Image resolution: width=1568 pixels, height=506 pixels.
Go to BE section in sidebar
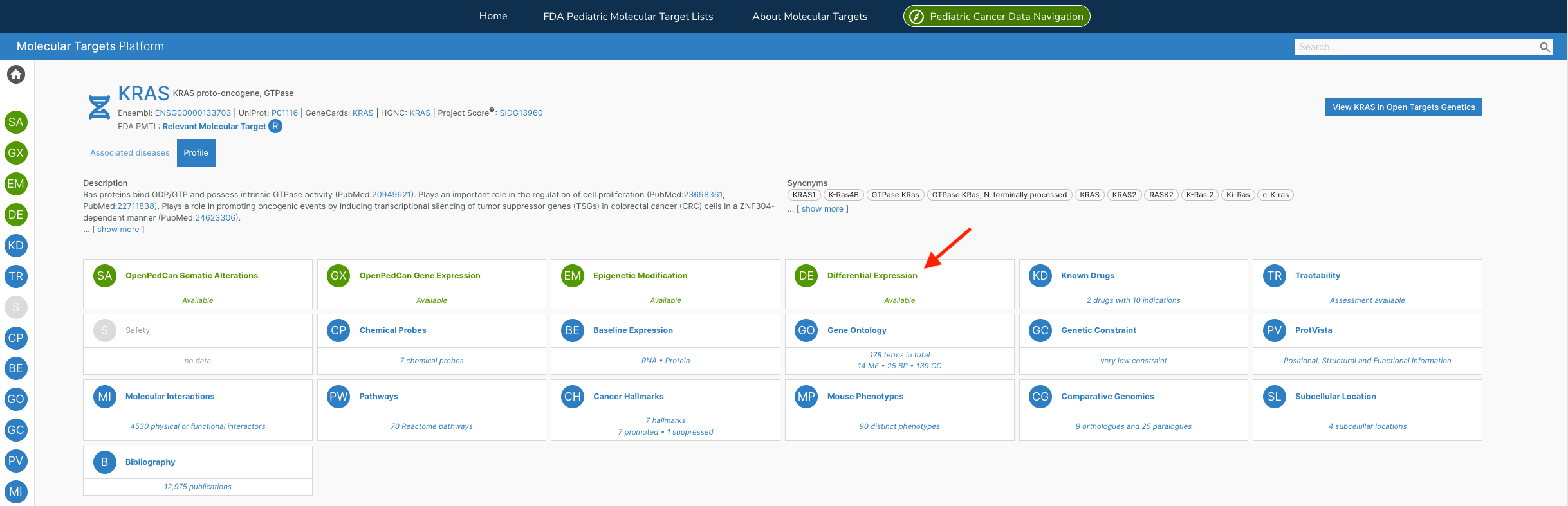pos(16,368)
